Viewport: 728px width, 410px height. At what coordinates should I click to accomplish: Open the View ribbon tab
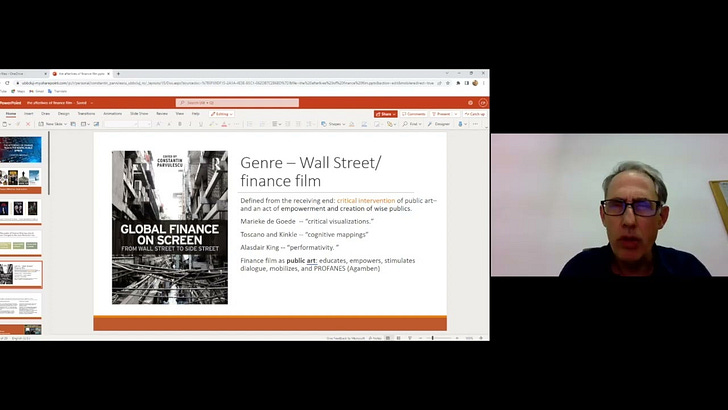180,114
